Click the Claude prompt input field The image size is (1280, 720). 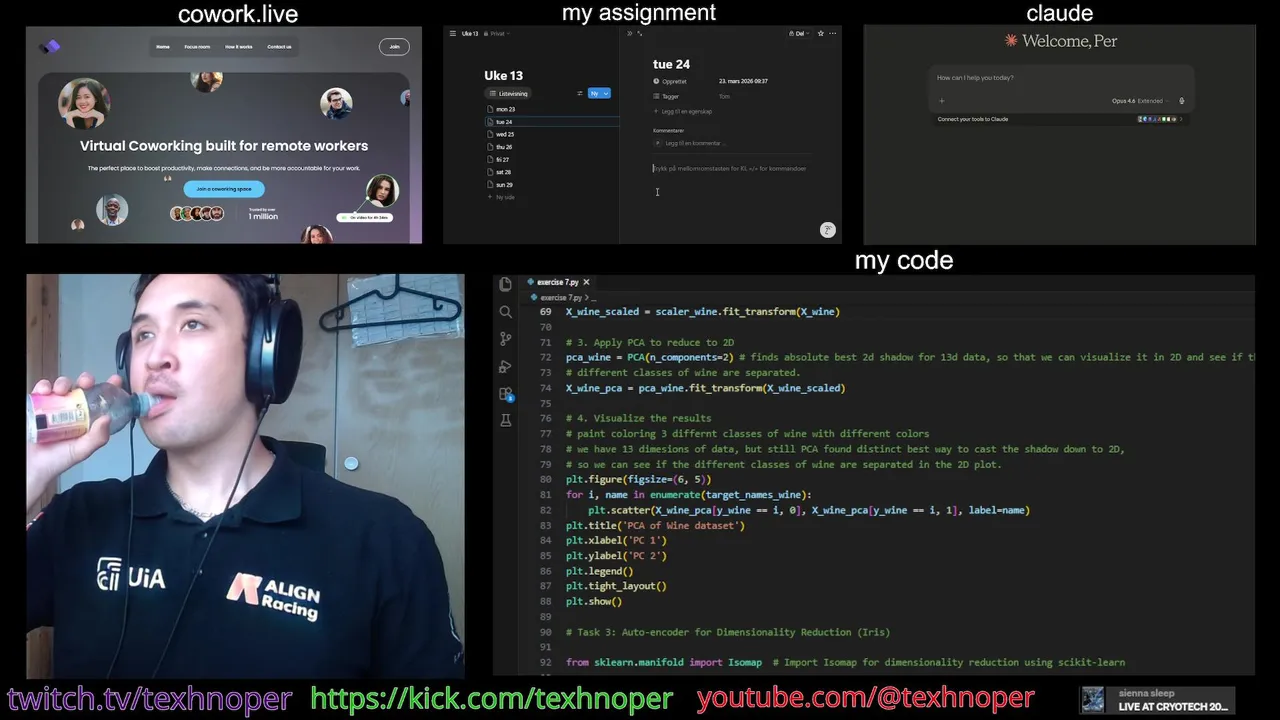pos(1060,78)
